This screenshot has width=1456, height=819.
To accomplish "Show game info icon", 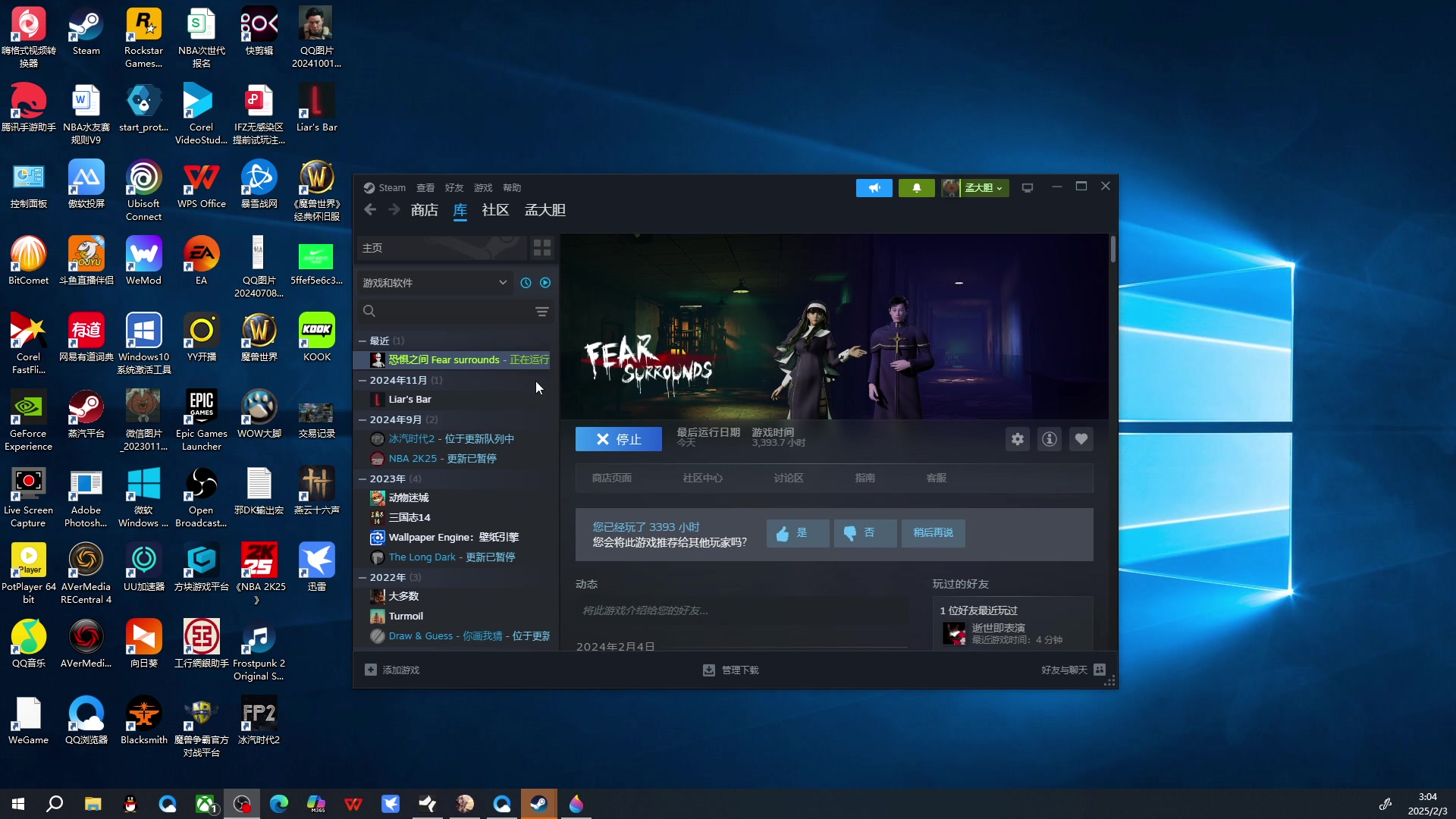I will tap(1050, 439).
